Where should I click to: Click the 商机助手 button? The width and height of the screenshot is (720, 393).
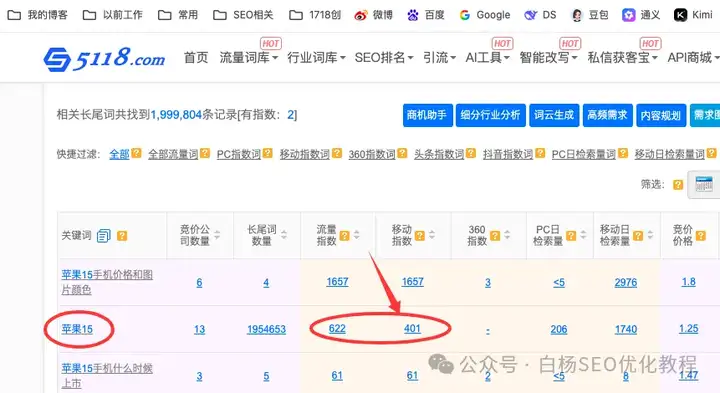(x=428, y=115)
